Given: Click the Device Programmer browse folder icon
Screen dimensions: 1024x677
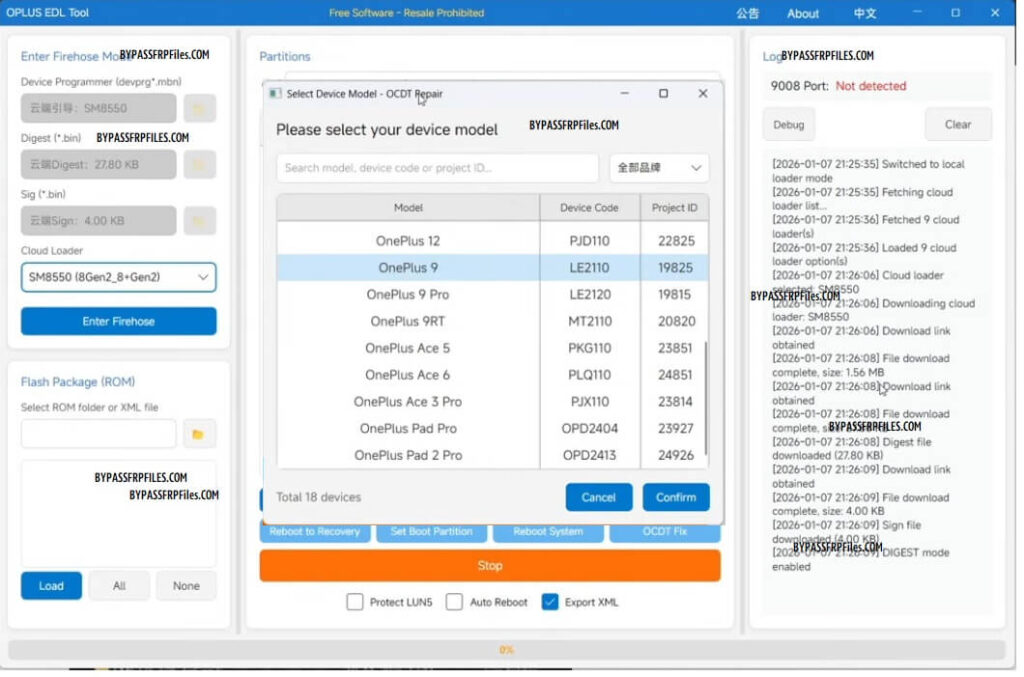Looking at the screenshot, I should pyautogui.click(x=199, y=108).
